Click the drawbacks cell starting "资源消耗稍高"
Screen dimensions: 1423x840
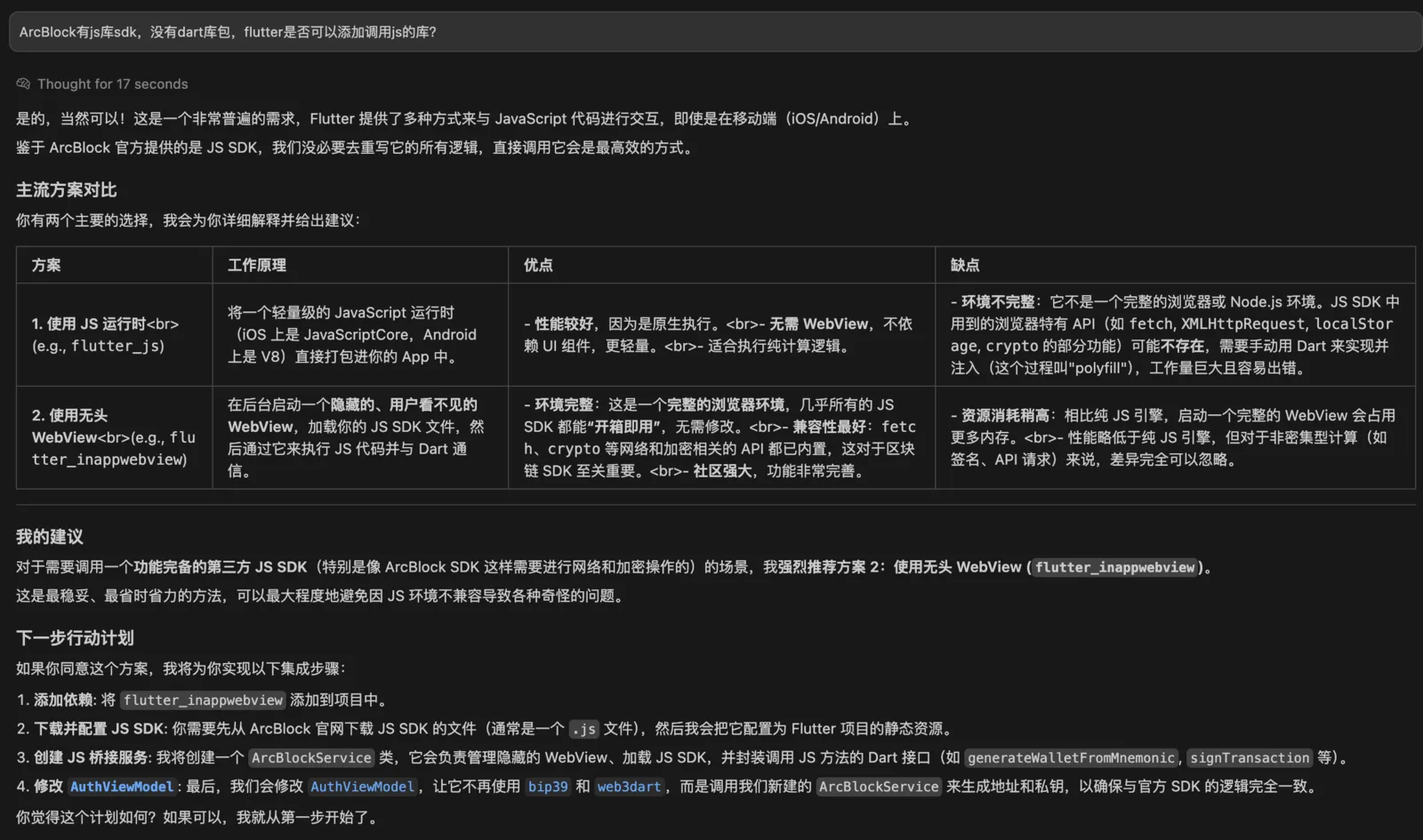coord(1175,437)
